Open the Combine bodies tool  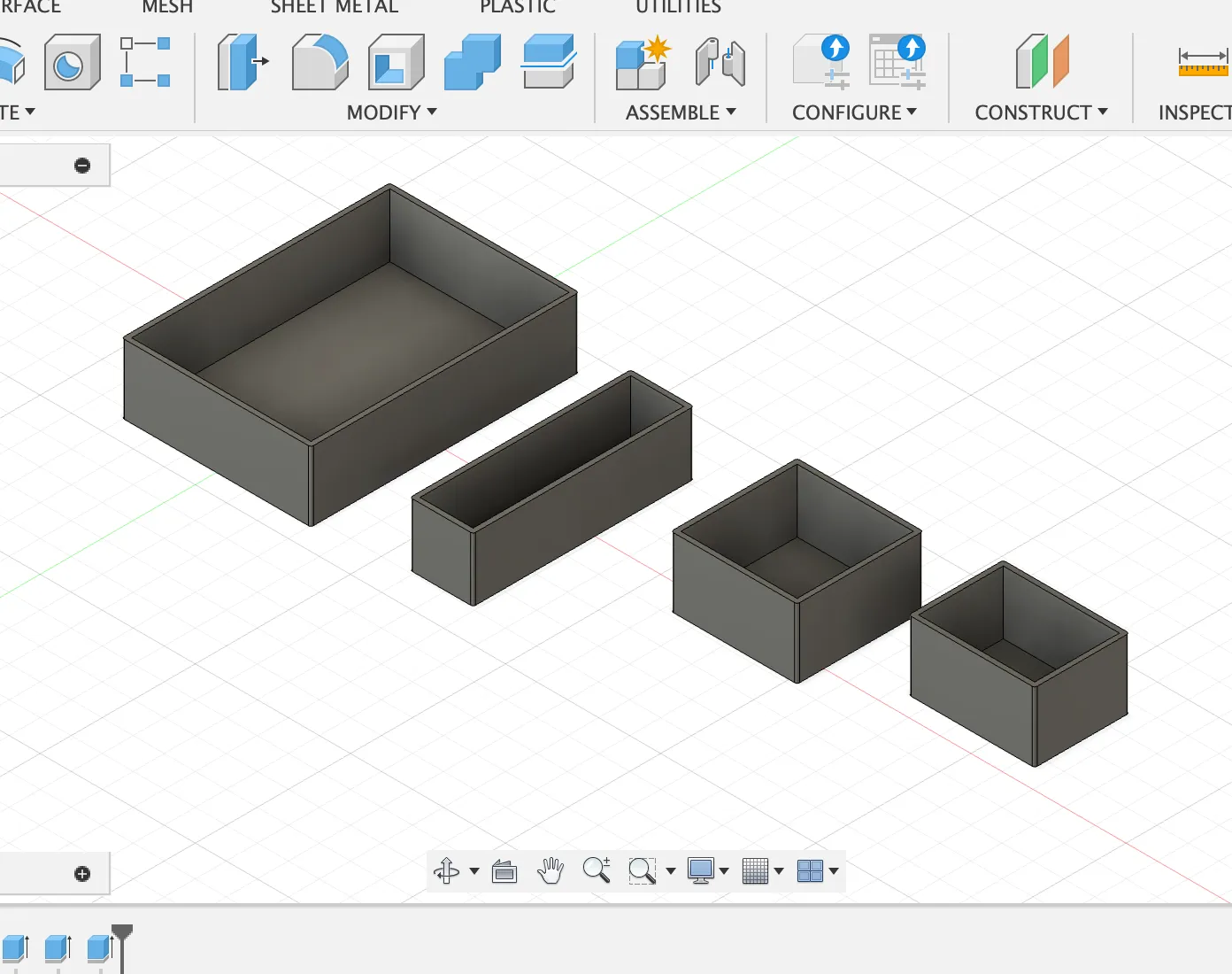473,62
